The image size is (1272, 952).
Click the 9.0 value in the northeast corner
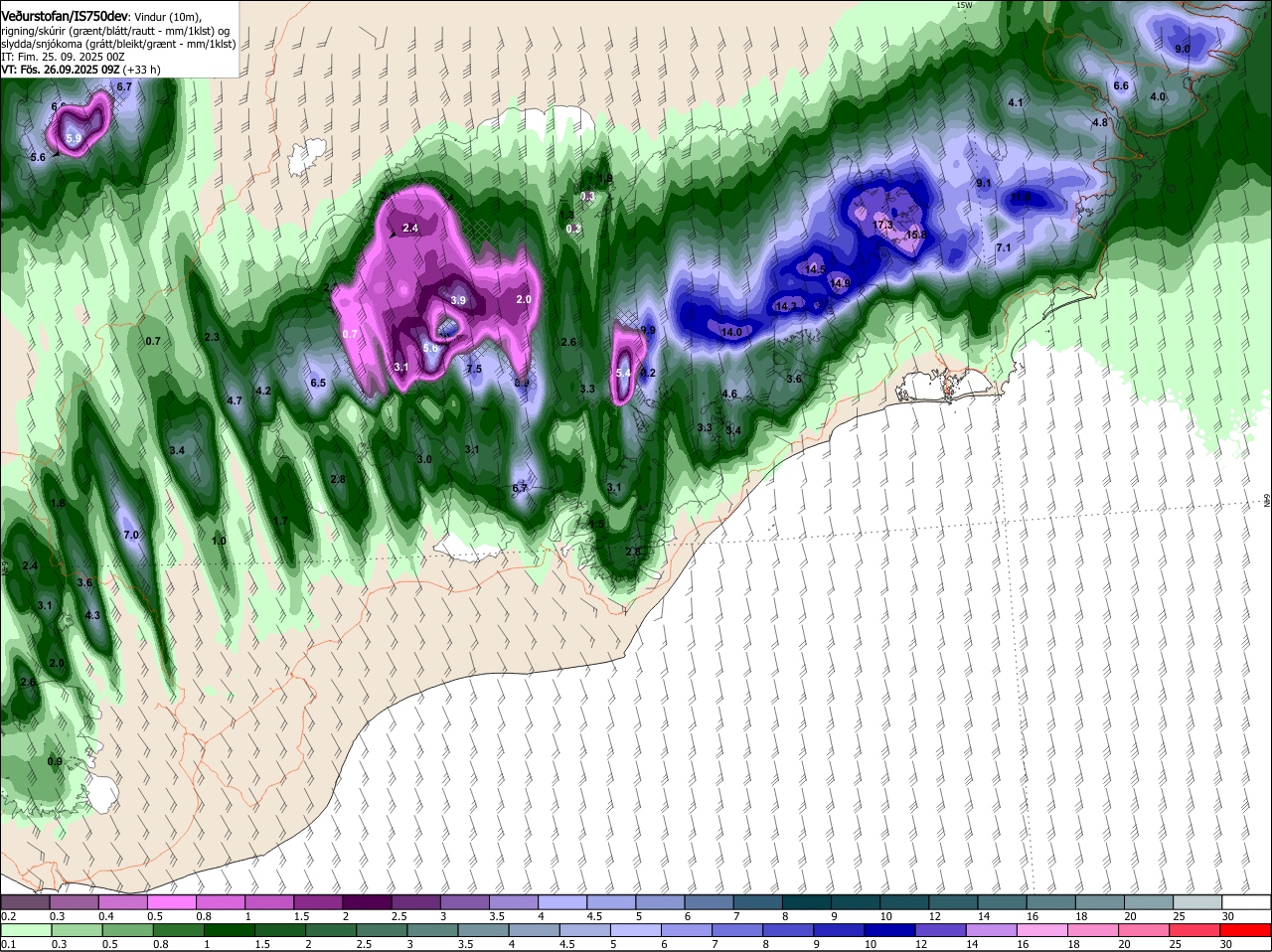click(1183, 49)
